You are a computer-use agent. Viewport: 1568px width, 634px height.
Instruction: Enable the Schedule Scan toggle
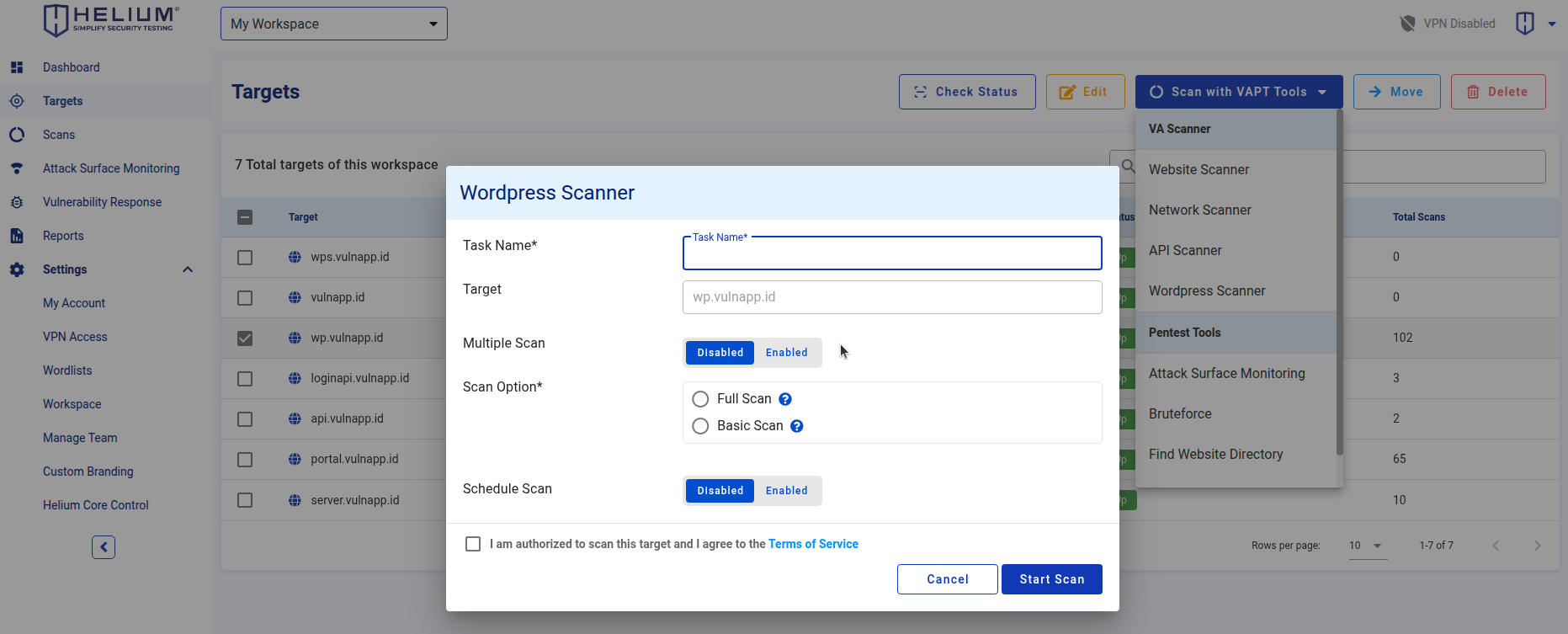pos(787,491)
